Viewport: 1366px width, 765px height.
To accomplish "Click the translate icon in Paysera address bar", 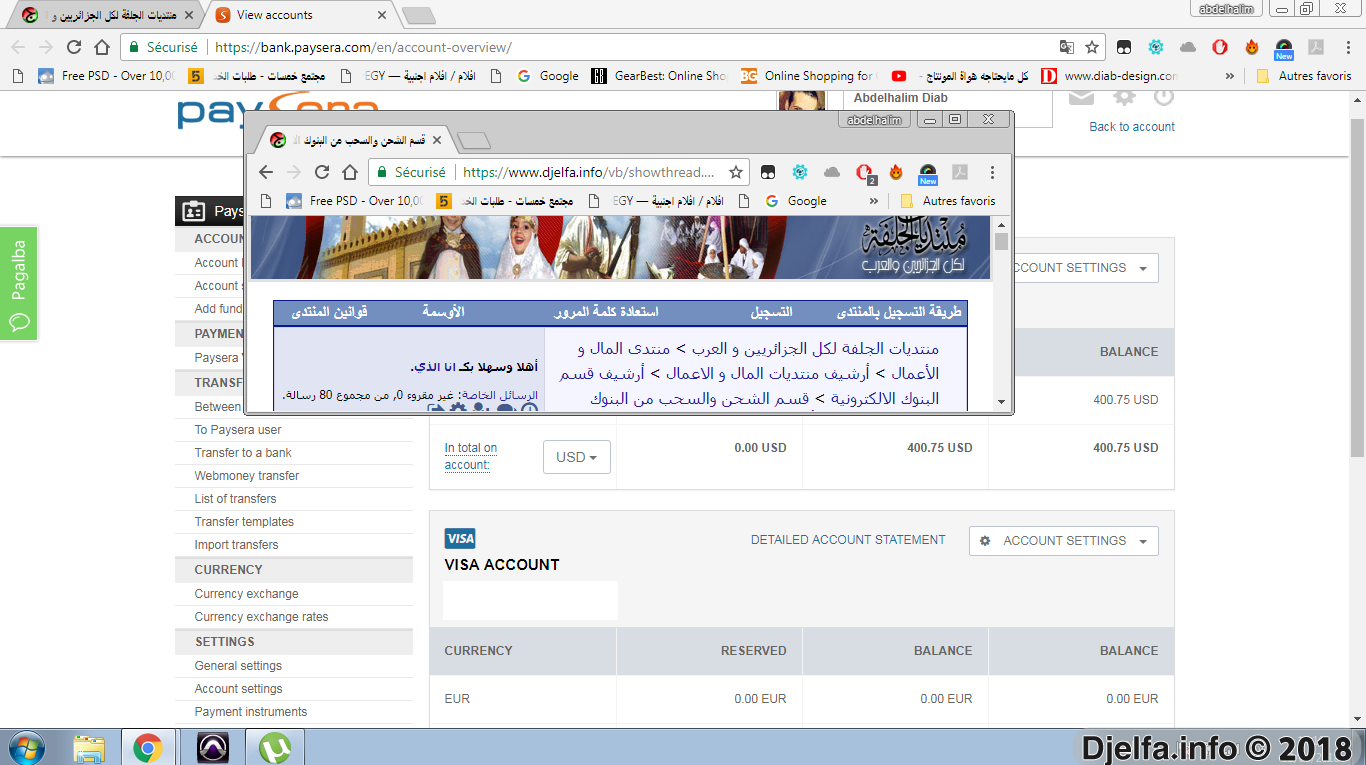I will coord(1067,47).
